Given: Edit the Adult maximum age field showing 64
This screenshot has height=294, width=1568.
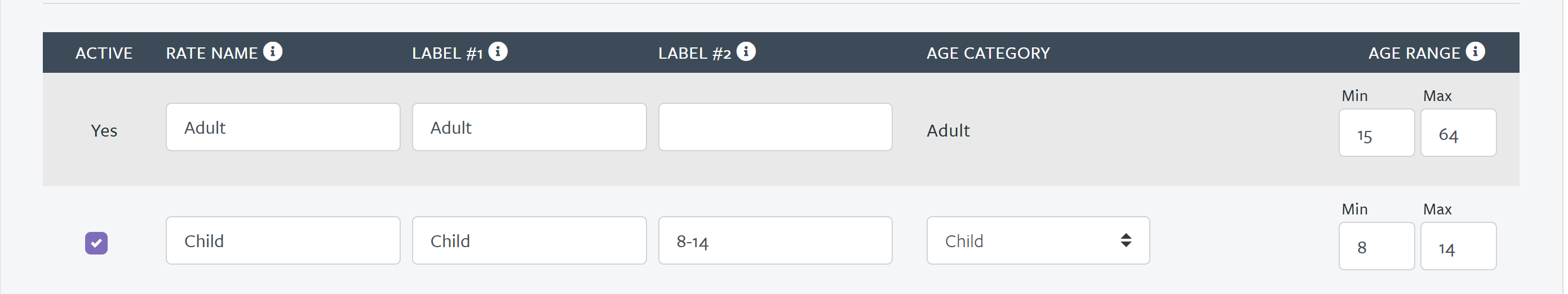Looking at the screenshot, I should point(1459,133).
